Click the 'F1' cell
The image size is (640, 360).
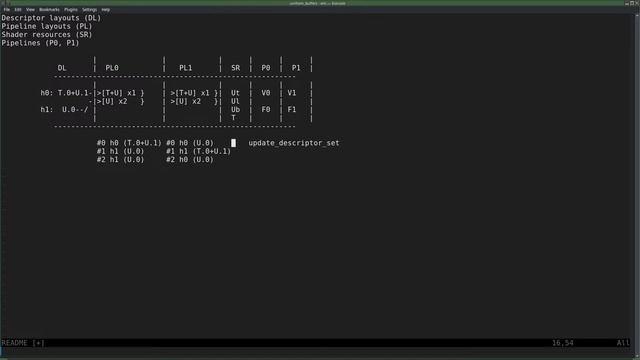point(291,109)
